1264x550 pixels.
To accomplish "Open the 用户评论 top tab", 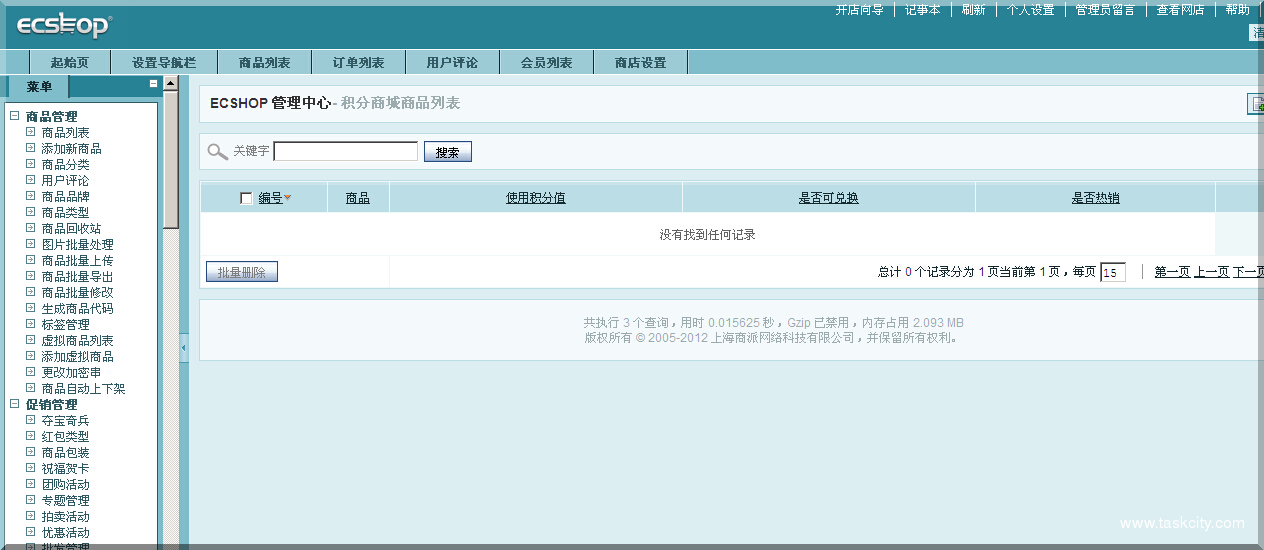I will 452,62.
